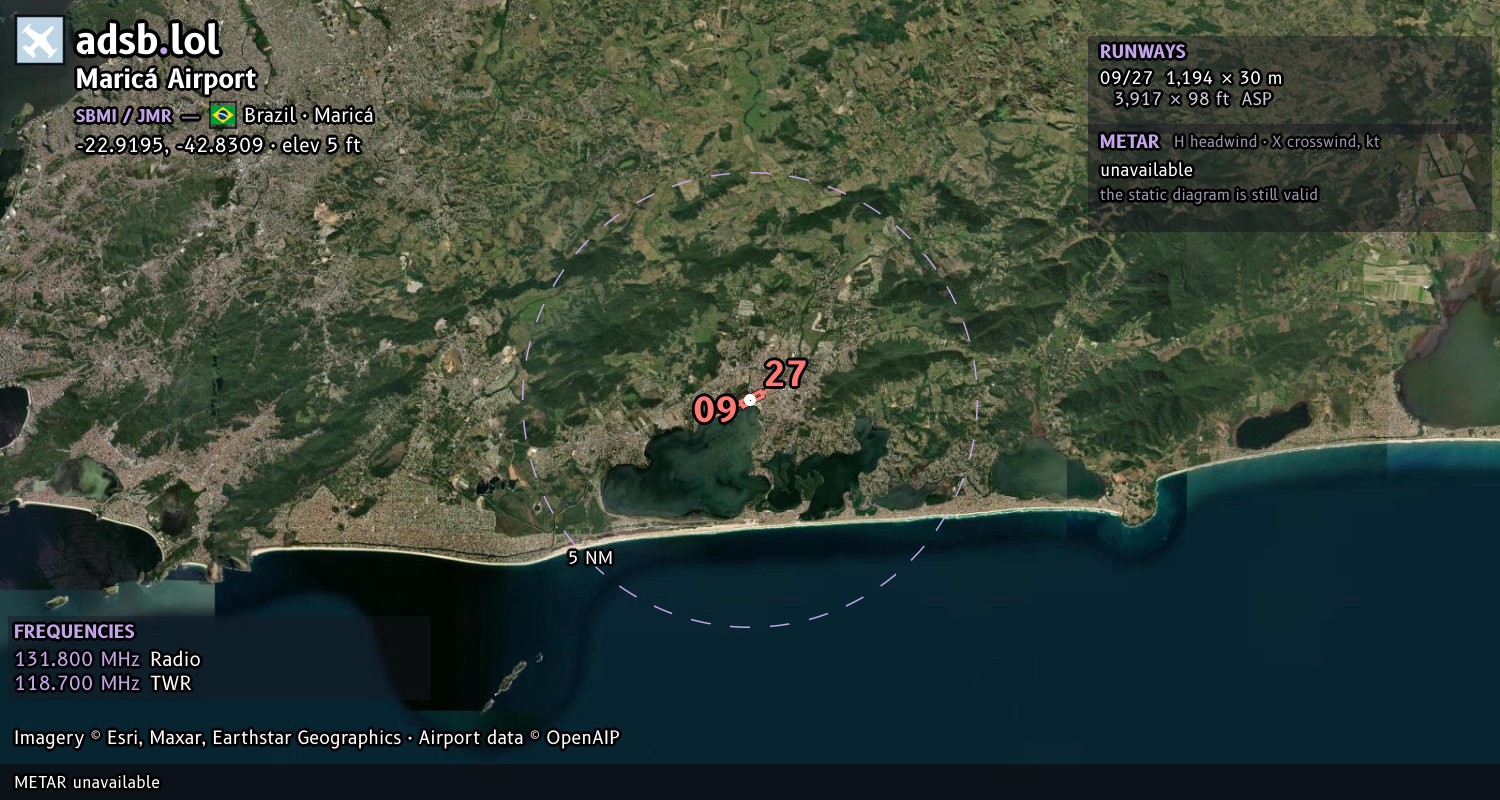Image resolution: width=1500 pixels, height=800 pixels.
Task: Select the SBMI / JMR airport codes
Action: pos(124,115)
